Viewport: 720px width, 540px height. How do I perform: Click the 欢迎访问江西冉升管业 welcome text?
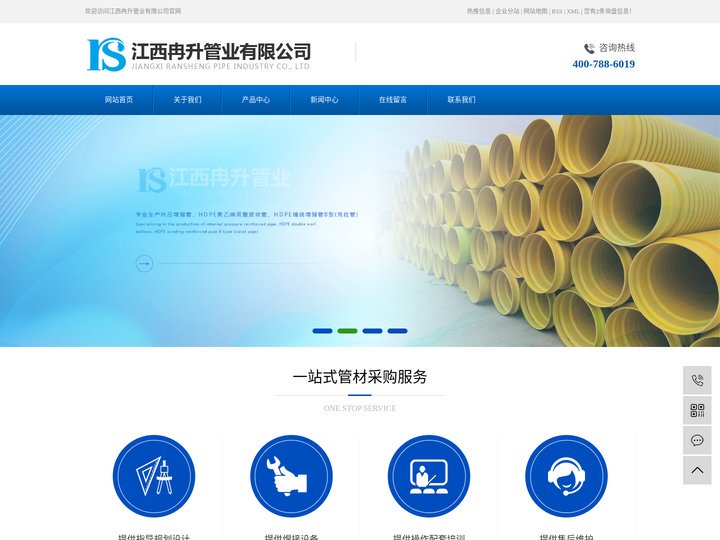click(x=133, y=11)
